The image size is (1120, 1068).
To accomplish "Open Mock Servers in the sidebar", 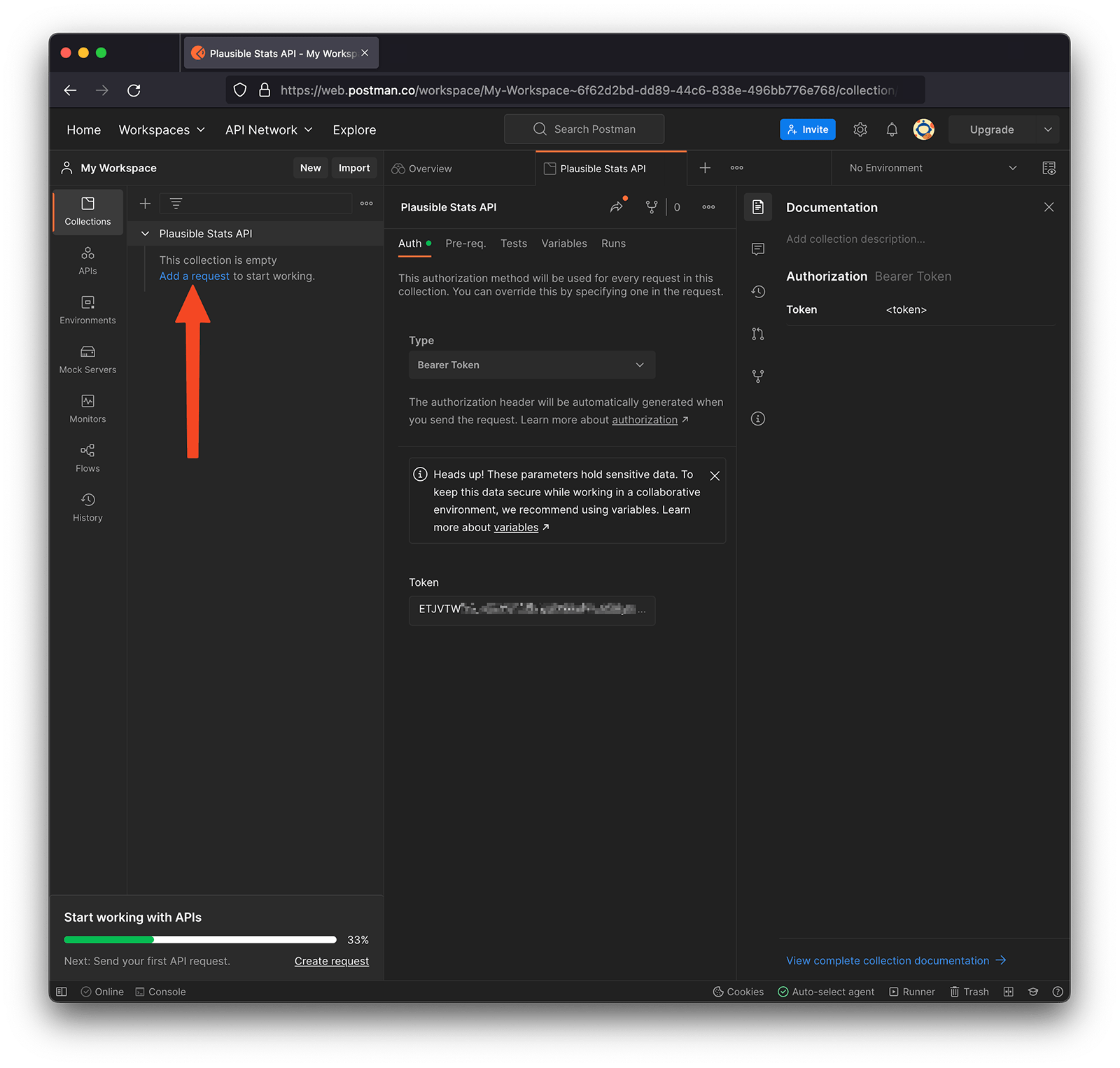I will coord(87,360).
